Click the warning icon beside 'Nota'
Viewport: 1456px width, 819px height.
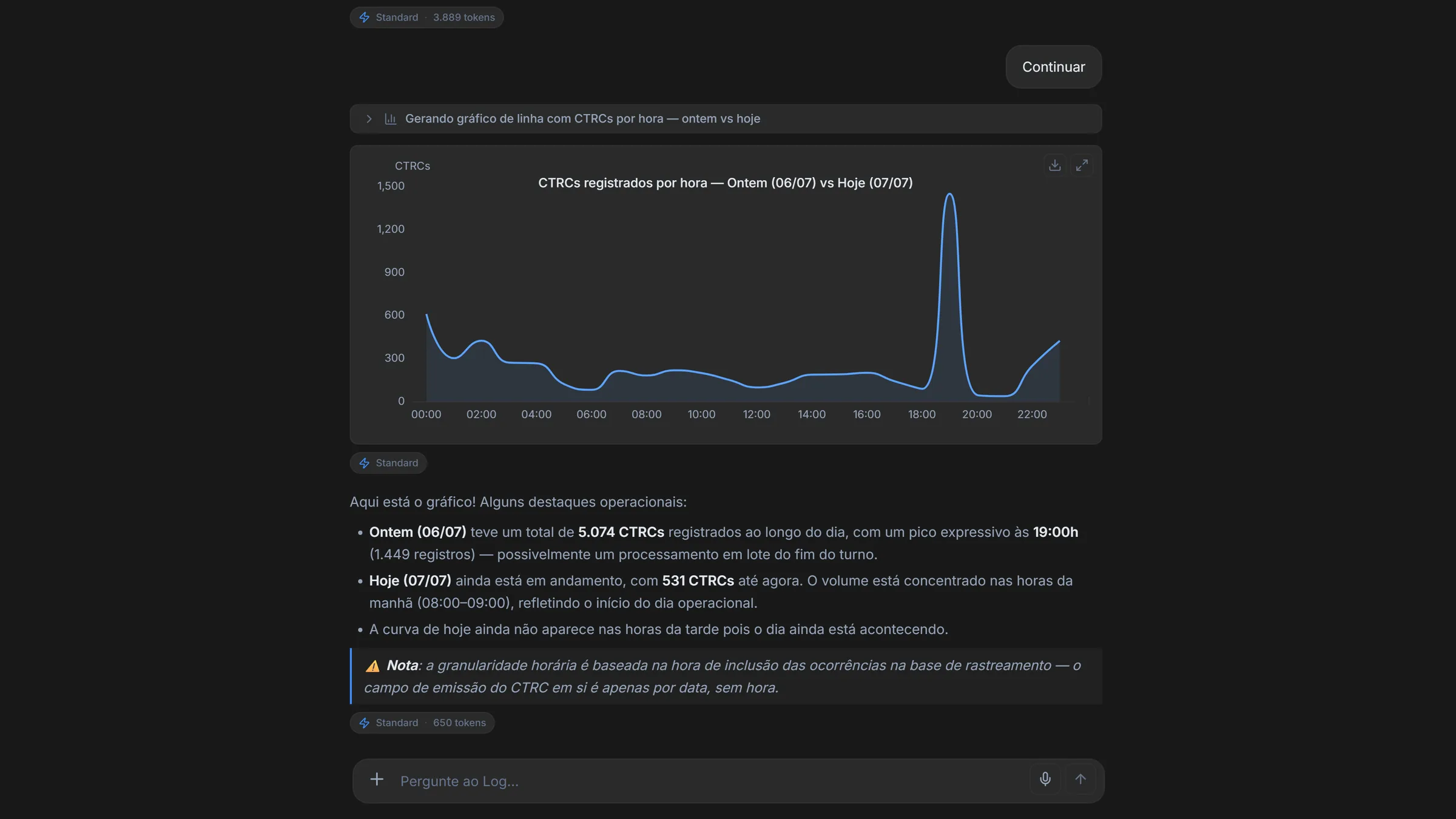pyautogui.click(x=372, y=666)
